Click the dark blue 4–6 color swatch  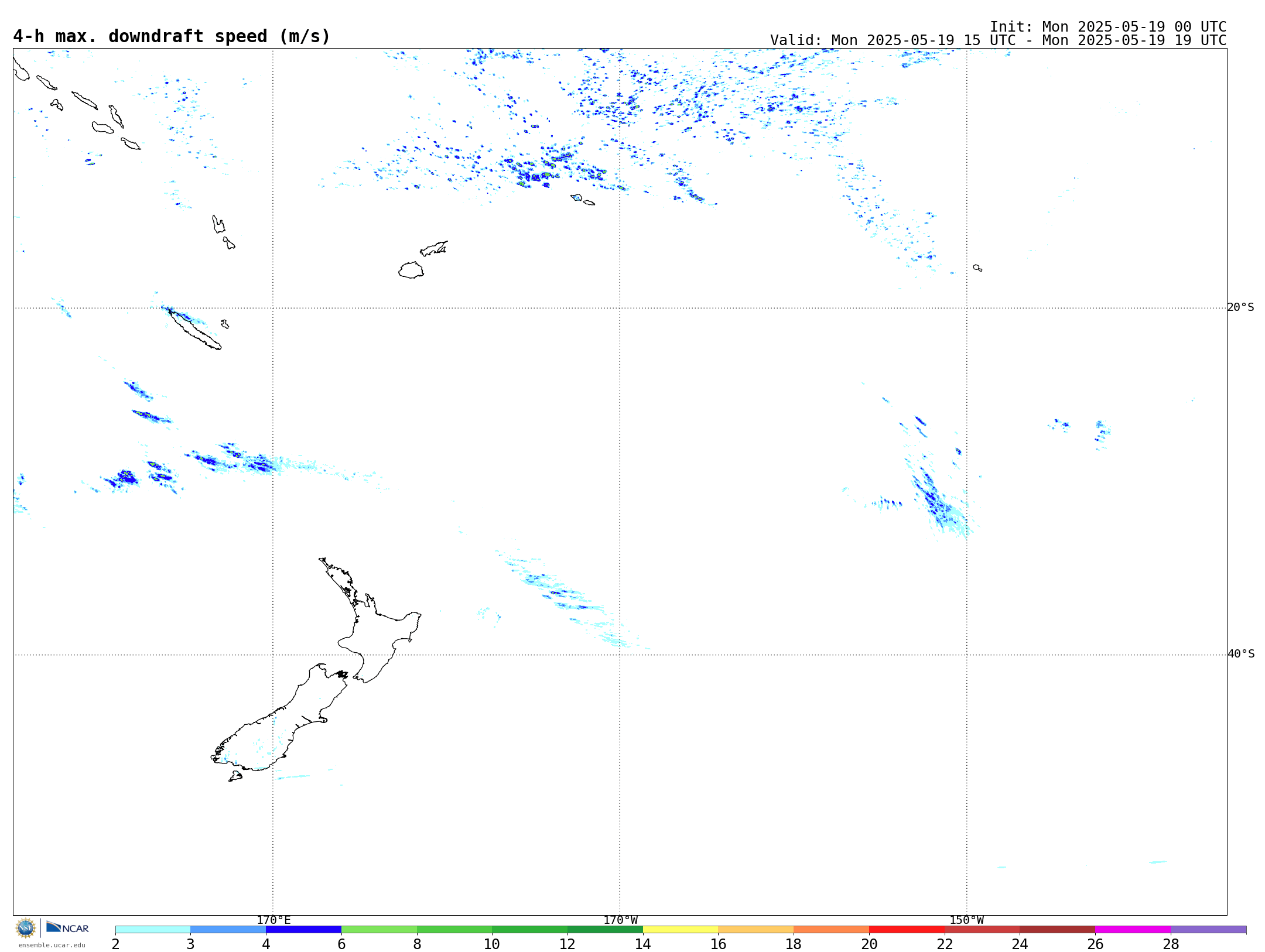click(x=303, y=929)
